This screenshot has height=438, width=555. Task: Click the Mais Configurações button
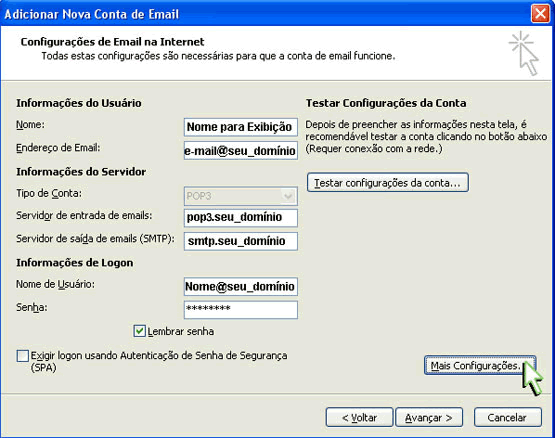[480, 365]
